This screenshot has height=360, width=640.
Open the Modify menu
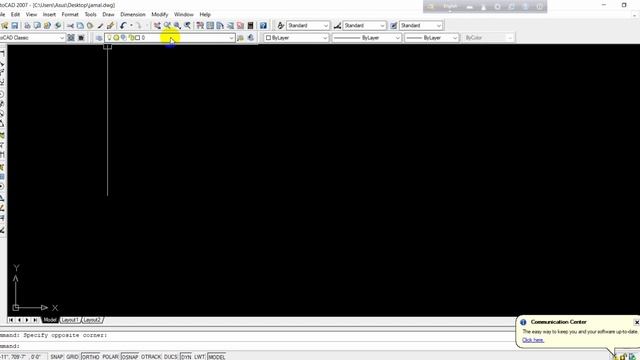pos(160,14)
